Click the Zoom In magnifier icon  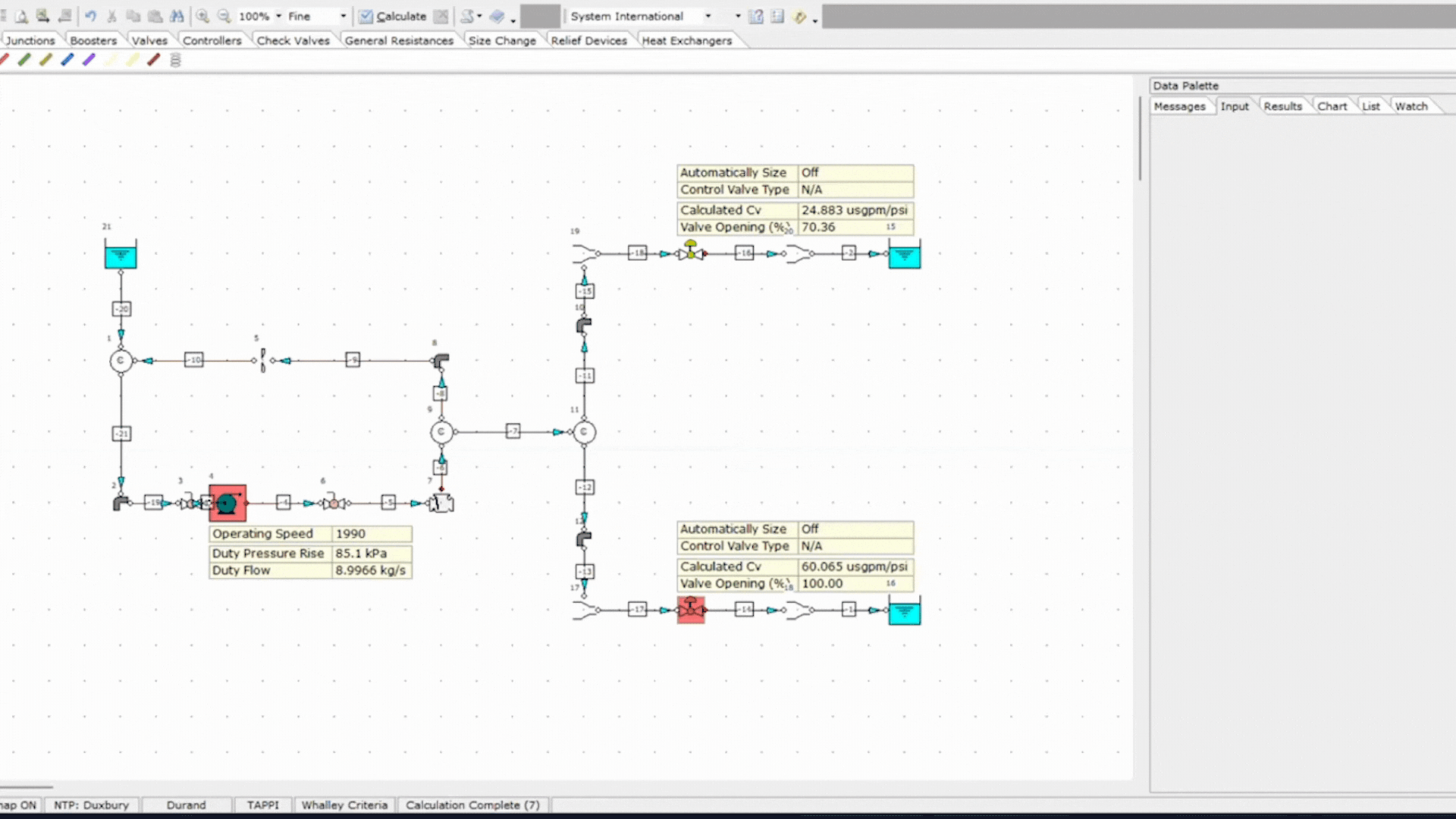[x=203, y=16]
